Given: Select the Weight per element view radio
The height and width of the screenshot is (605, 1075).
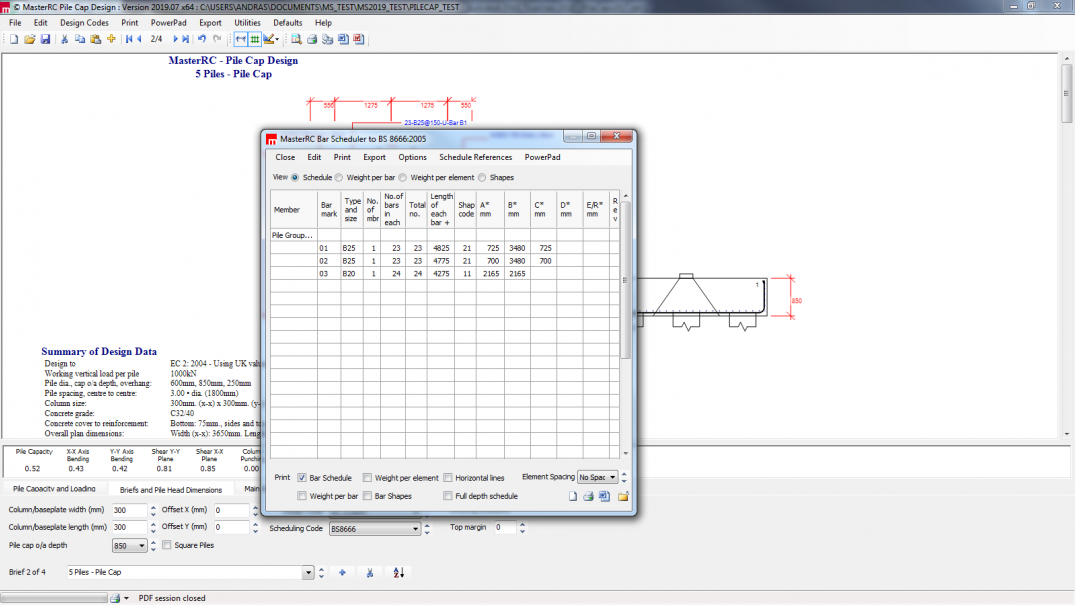Looking at the screenshot, I should tap(402, 178).
